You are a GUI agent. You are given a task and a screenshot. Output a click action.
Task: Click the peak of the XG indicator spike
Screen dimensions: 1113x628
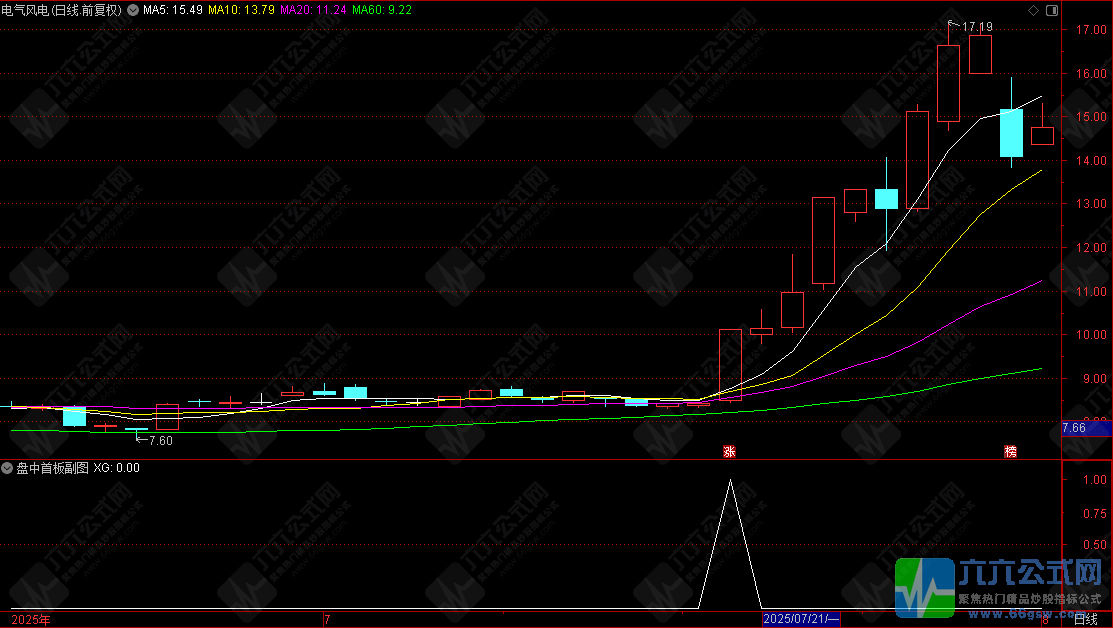pyautogui.click(x=730, y=481)
